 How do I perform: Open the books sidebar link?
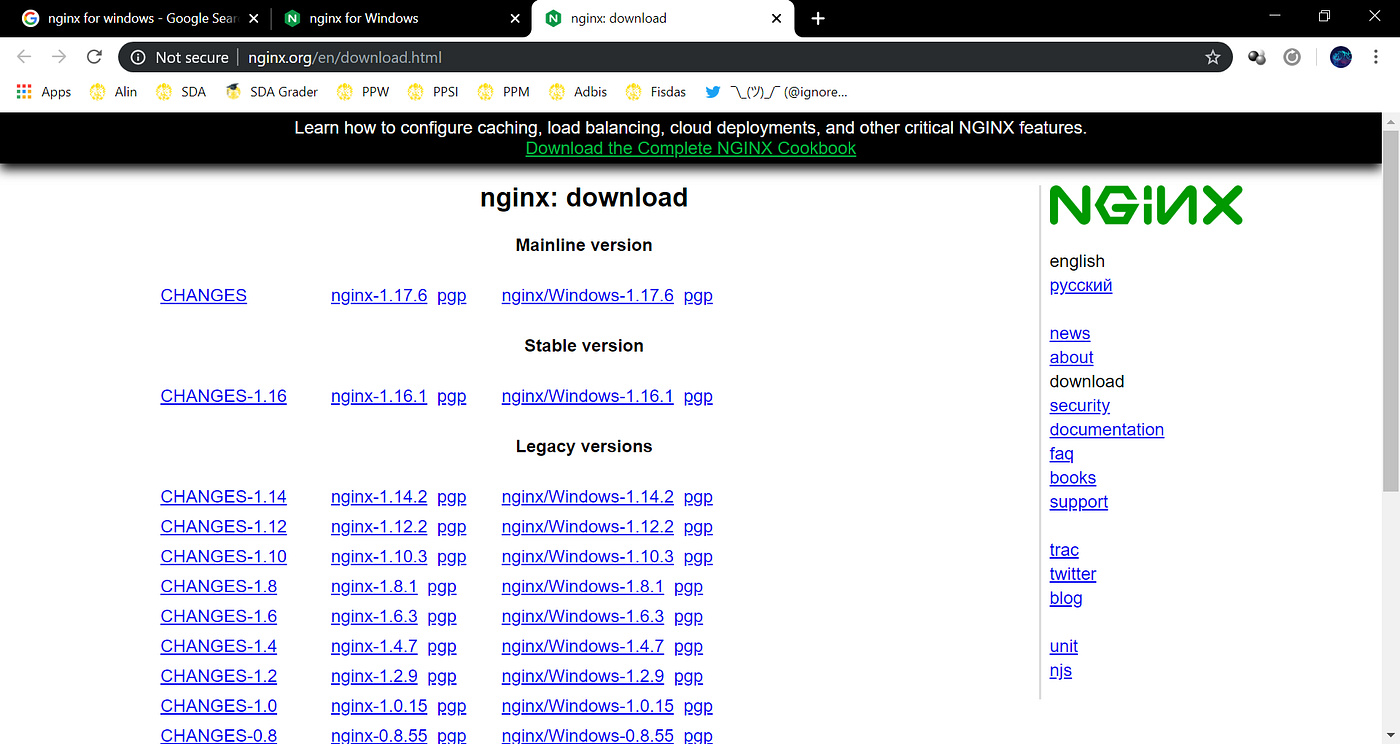point(1072,478)
